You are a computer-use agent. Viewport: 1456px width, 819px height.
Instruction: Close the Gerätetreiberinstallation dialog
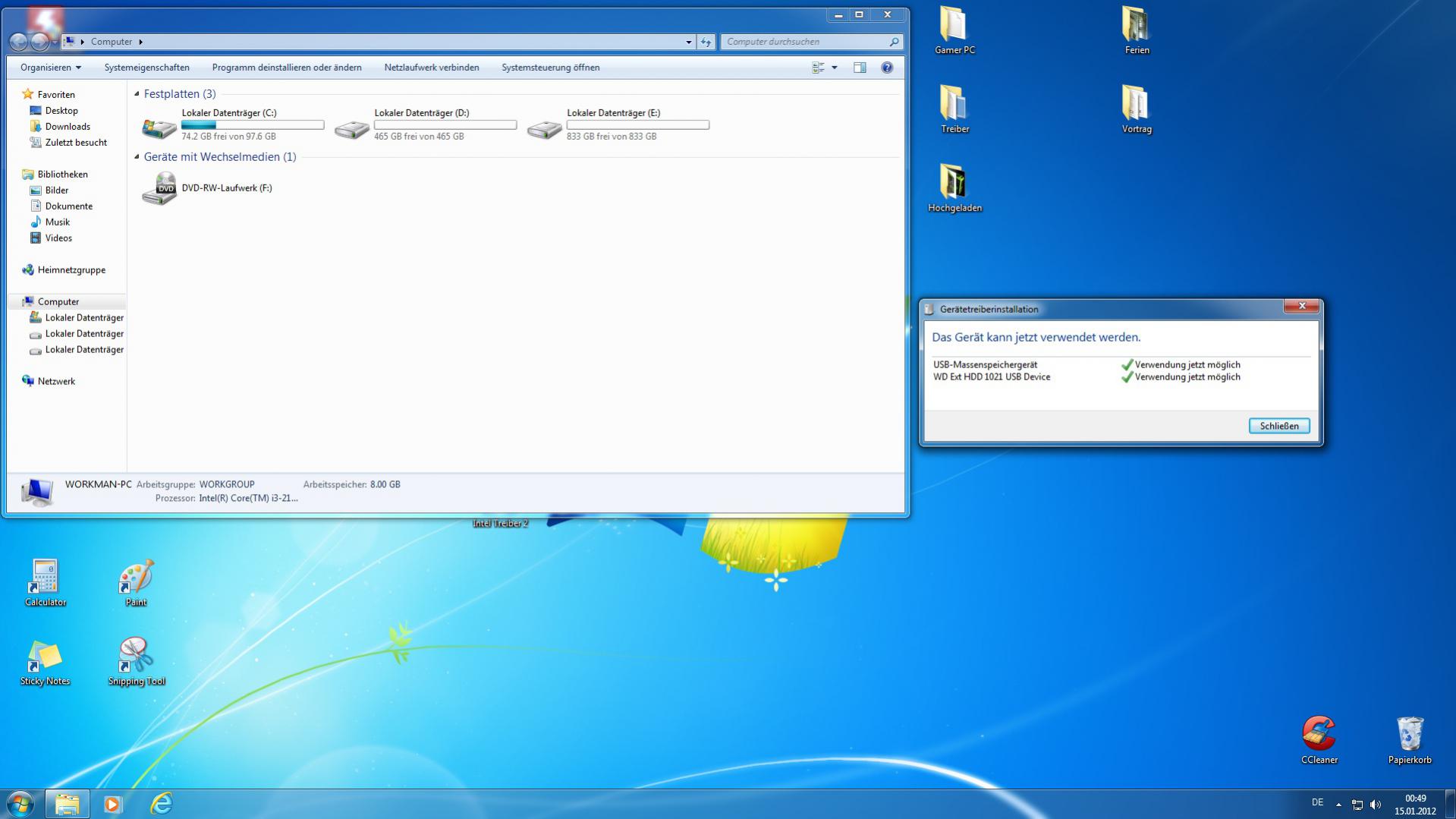(1302, 306)
